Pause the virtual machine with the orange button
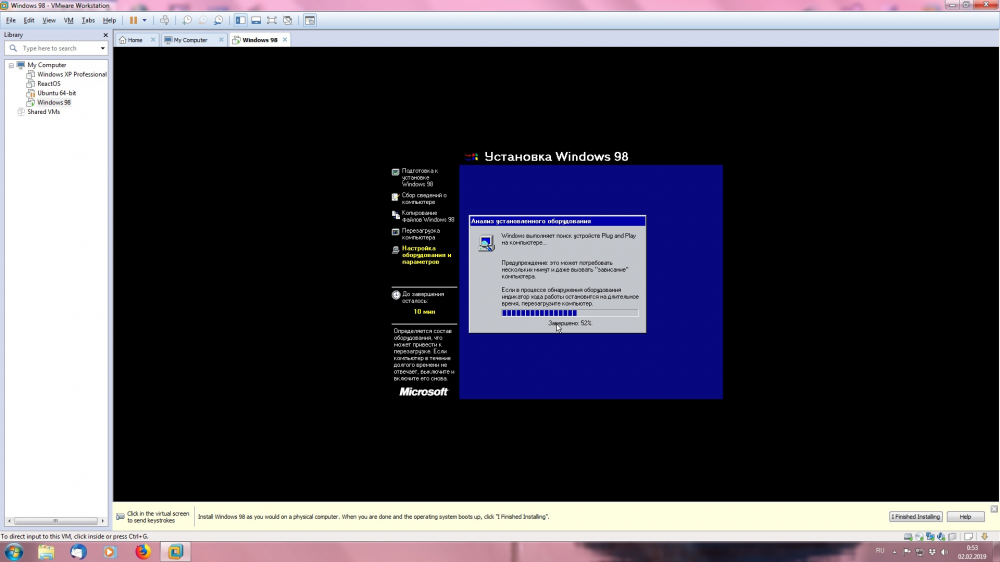1000x562 pixels. (x=133, y=20)
